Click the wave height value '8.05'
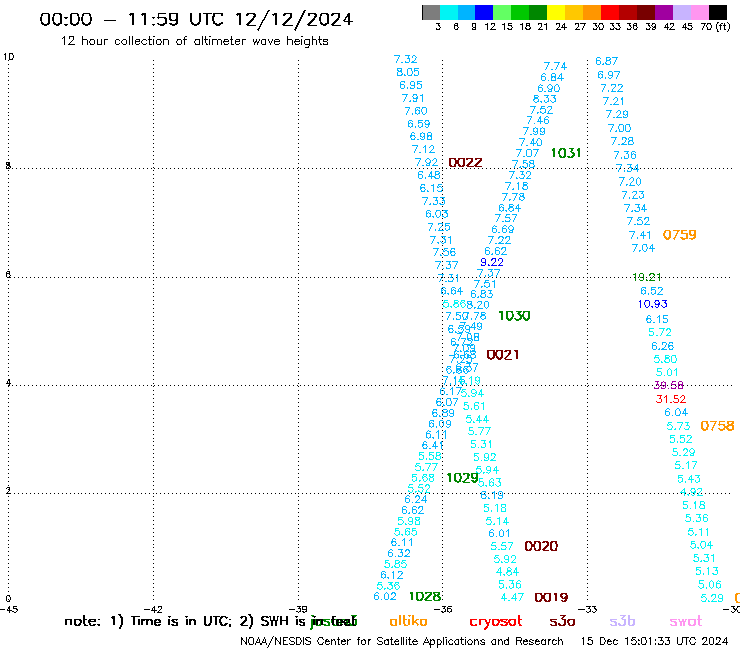 (408, 72)
